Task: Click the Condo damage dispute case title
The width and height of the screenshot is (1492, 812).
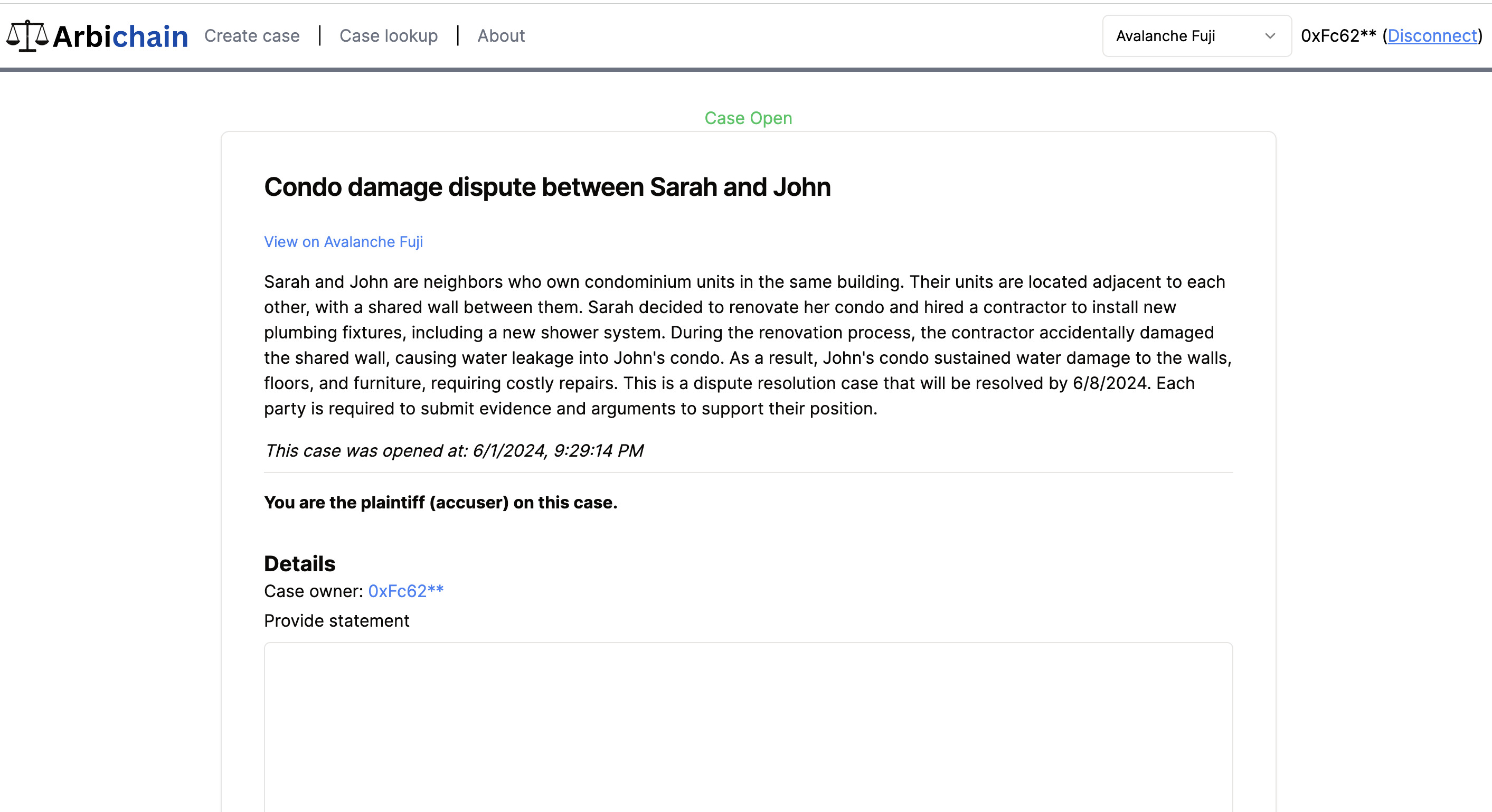Action: 547,187
